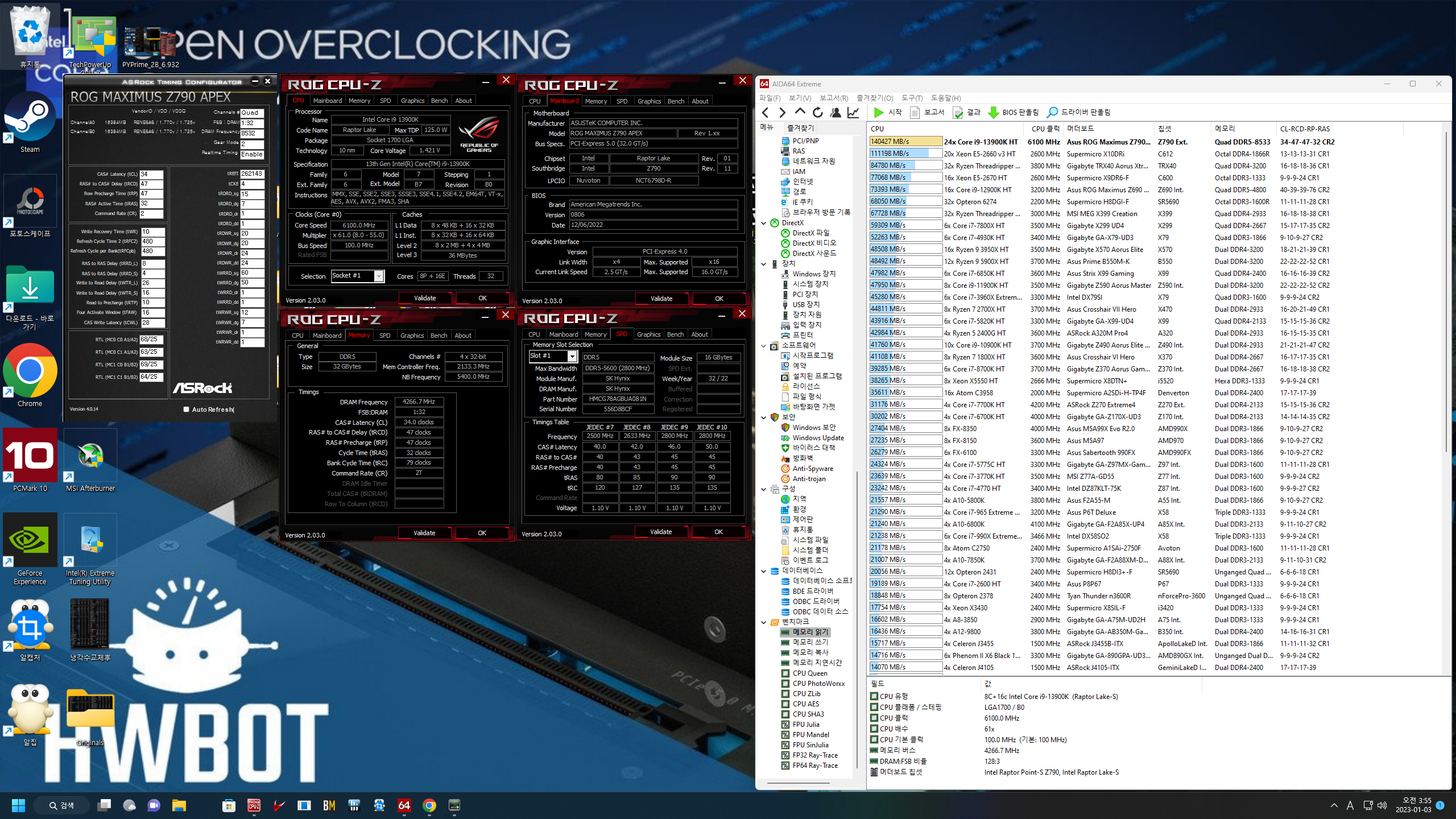
Task: Toggle CPU 플랫폼 / 스테핑 checkbox
Action: coord(874,707)
